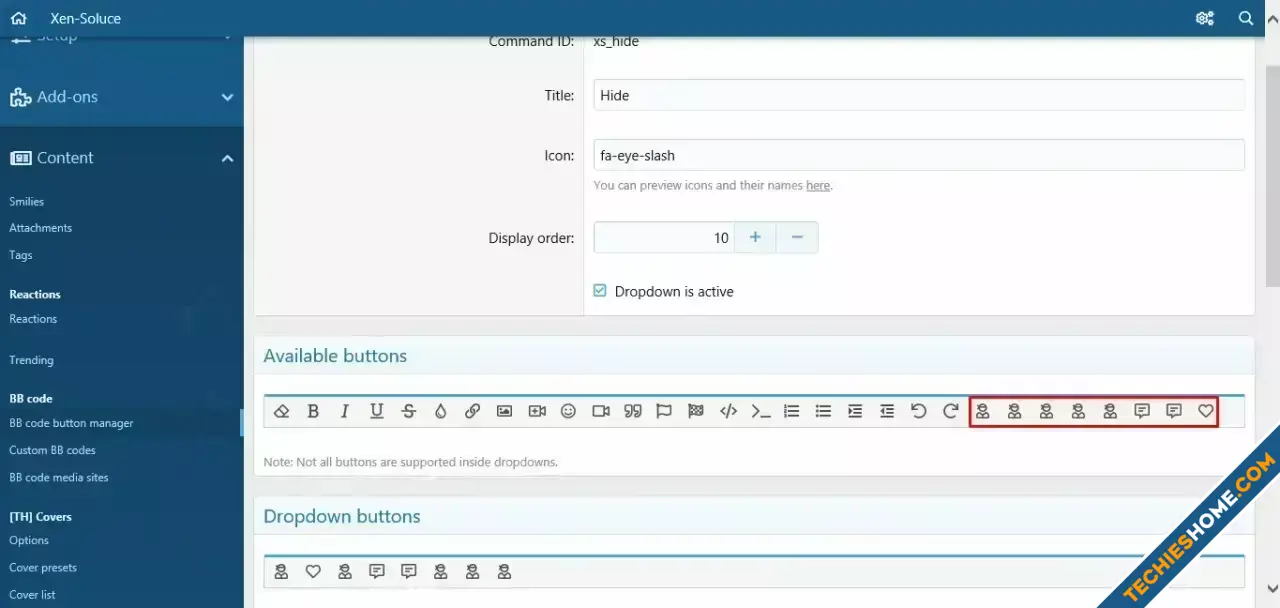Click into the Icon field fa-eye-slash
The width and height of the screenshot is (1280, 608).
click(919, 155)
